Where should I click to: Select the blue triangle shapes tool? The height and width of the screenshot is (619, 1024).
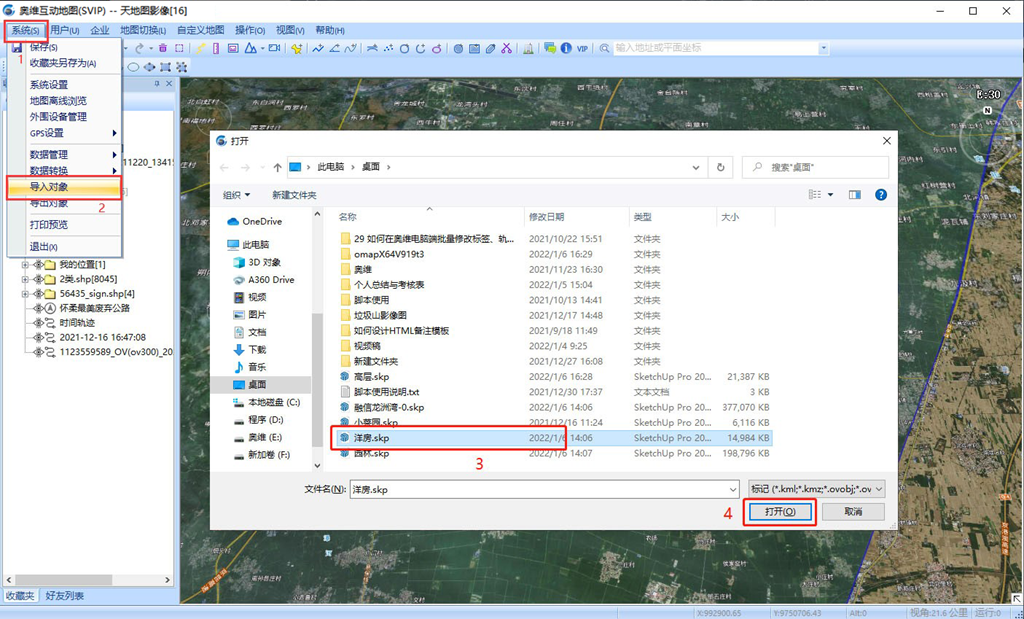pyautogui.click(x=251, y=48)
